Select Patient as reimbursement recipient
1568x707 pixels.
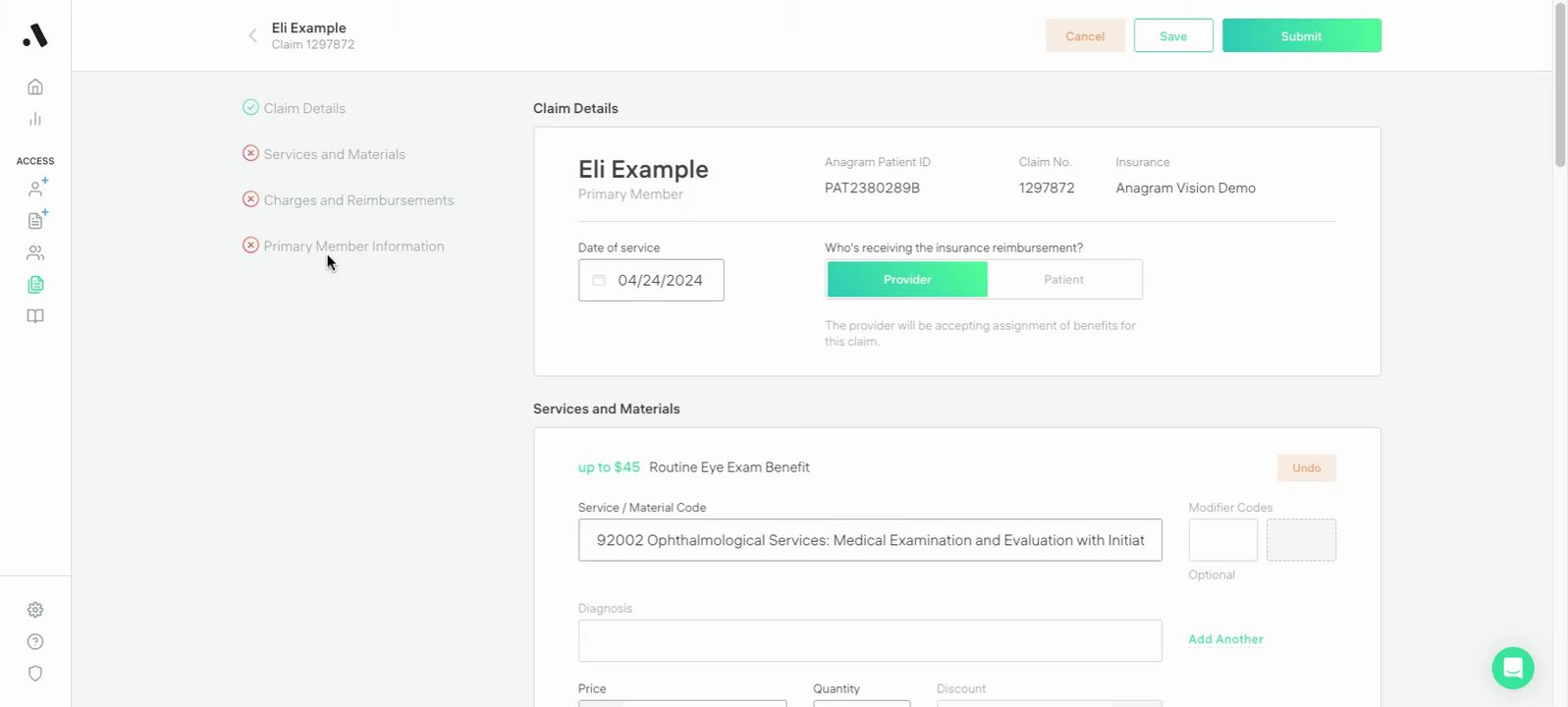(x=1063, y=280)
